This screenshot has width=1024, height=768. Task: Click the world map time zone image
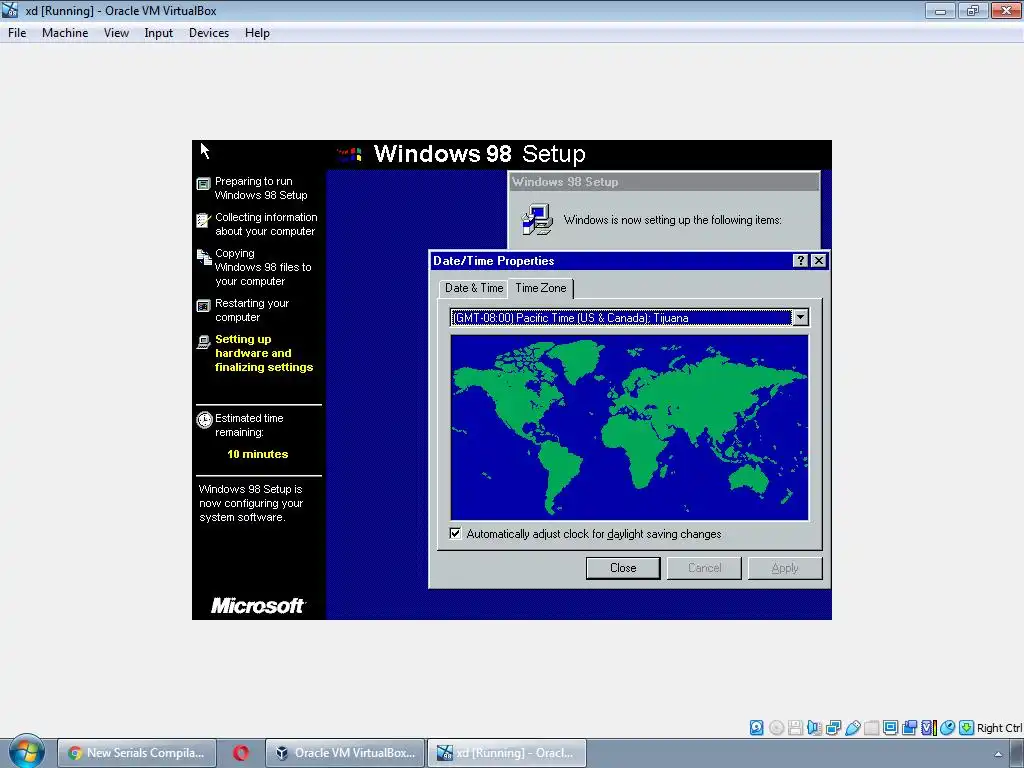pyautogui.click(x=629, y=428)
